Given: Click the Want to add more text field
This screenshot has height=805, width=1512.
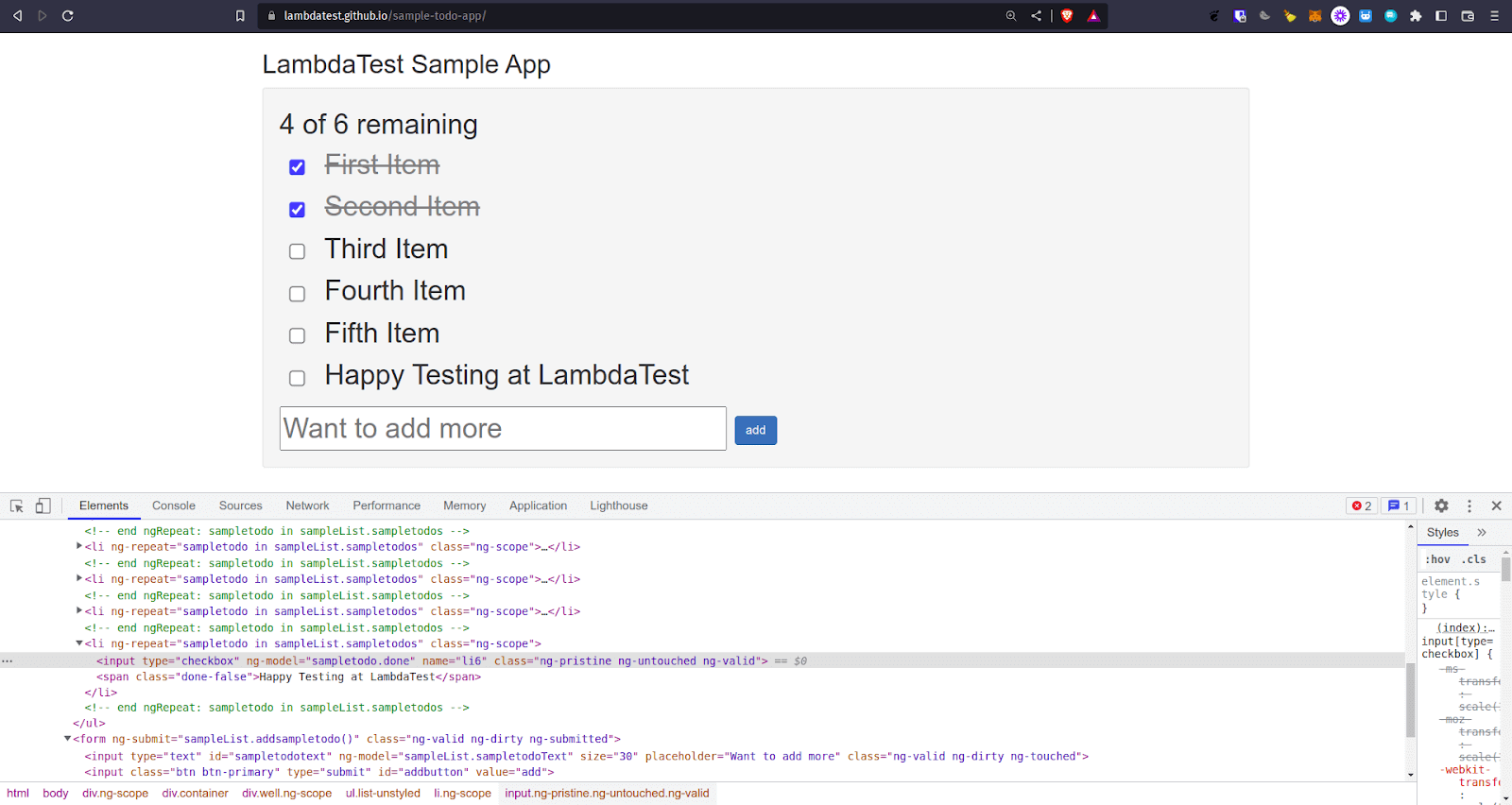Looking at the screenshot, I should pos(503,429).
